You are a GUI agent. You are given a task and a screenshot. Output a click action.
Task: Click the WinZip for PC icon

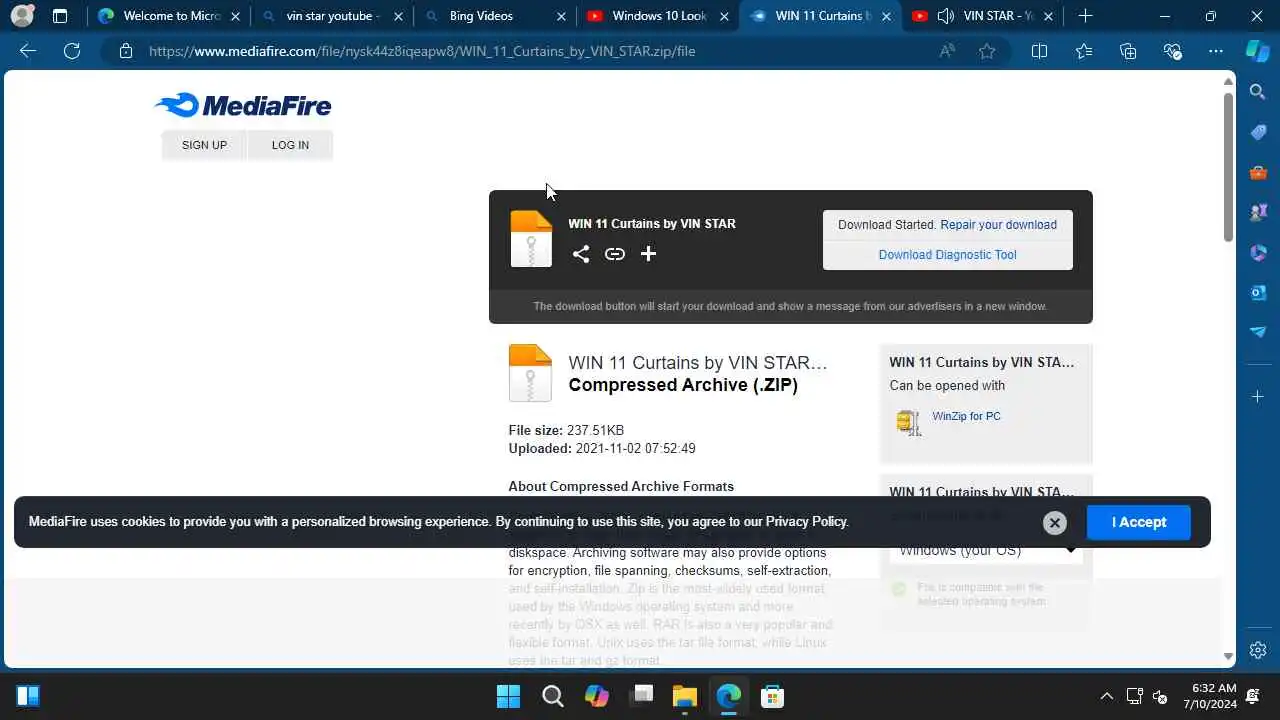point(908,422)
